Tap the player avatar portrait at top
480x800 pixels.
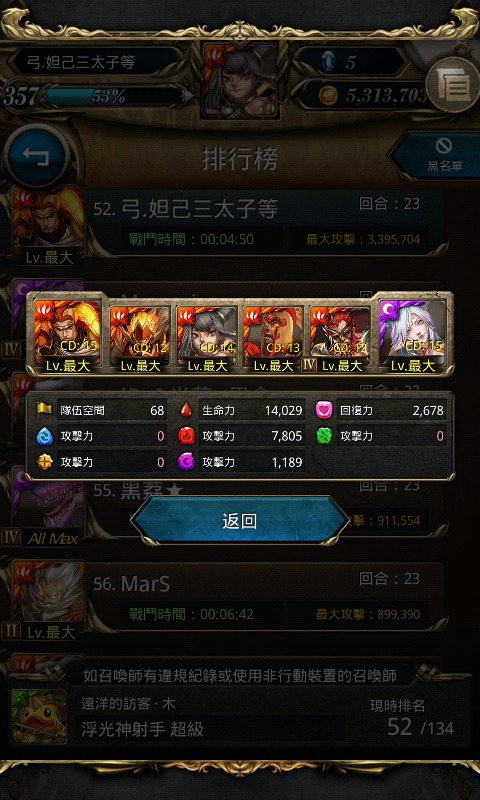pyautogui.click(x=240, y=79)
